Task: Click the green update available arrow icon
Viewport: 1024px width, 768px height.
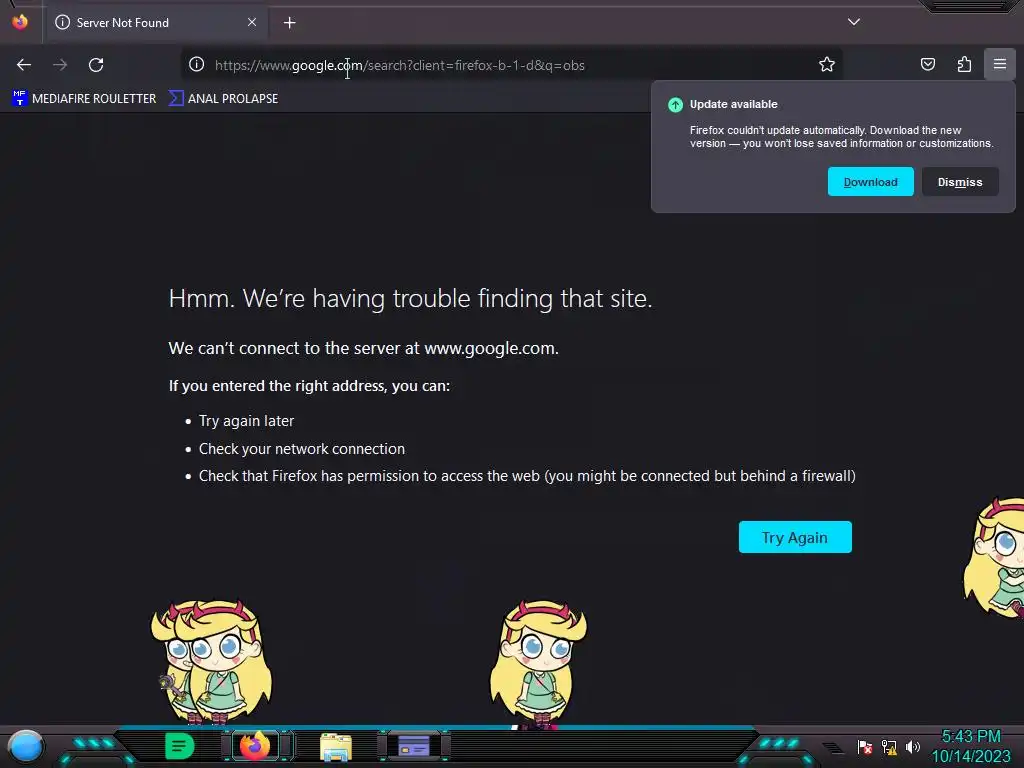Action: click(x=675, y=104)
